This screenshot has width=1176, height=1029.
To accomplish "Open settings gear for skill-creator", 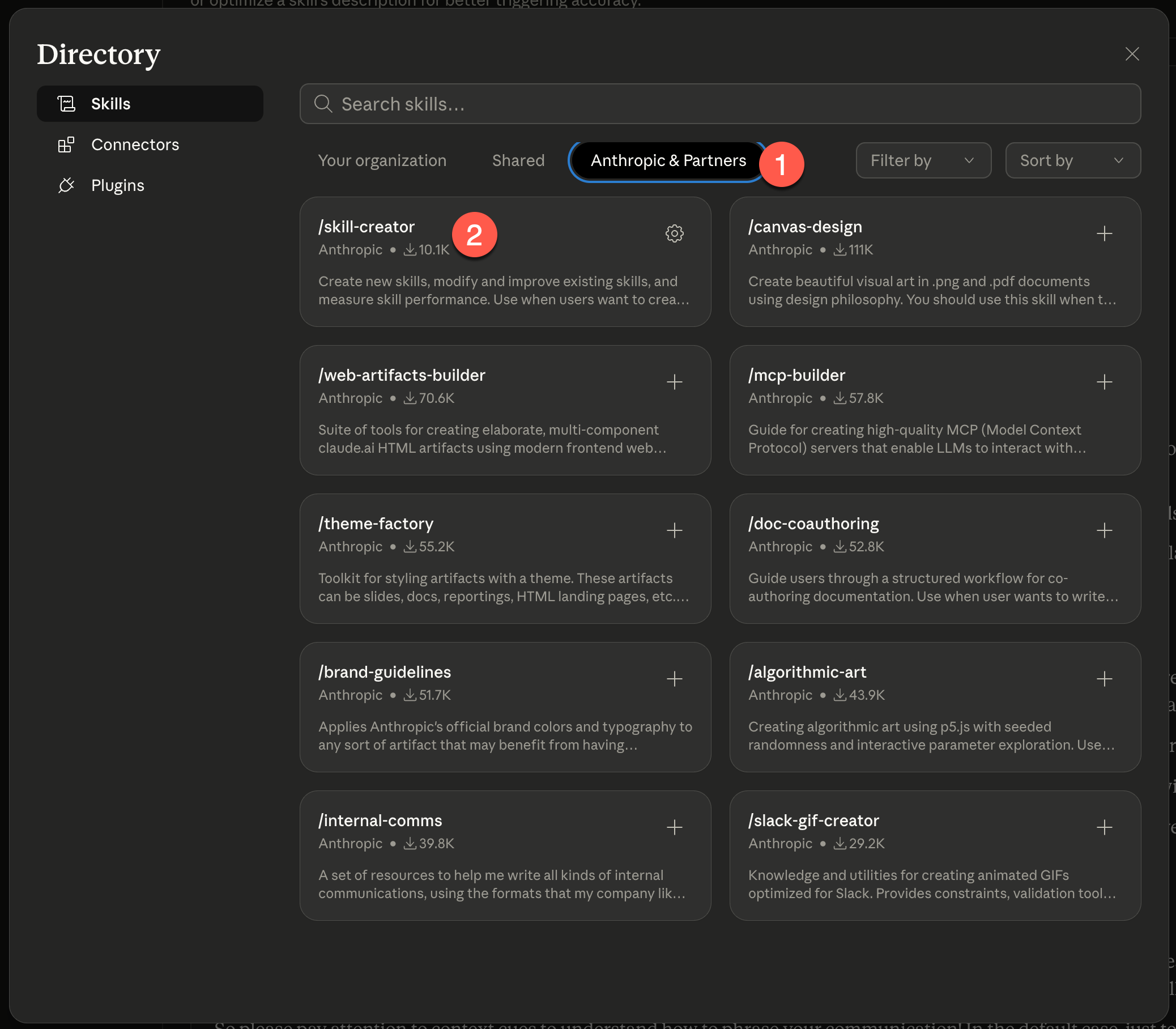I will pyautogui.click(x=674, y=233).
